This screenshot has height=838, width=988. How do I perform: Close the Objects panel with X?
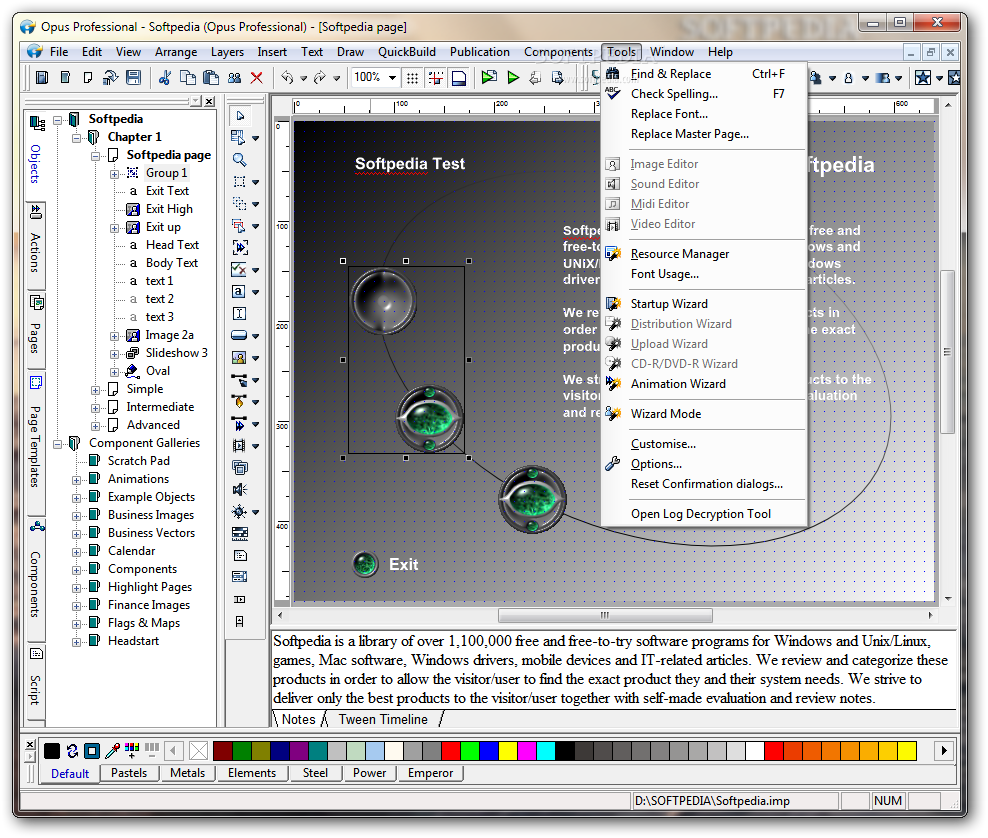pos(210,101)
